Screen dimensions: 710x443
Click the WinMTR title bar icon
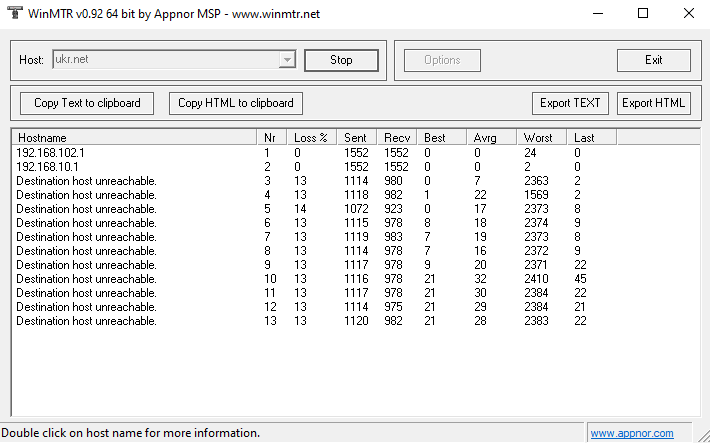tap(12, 13)
